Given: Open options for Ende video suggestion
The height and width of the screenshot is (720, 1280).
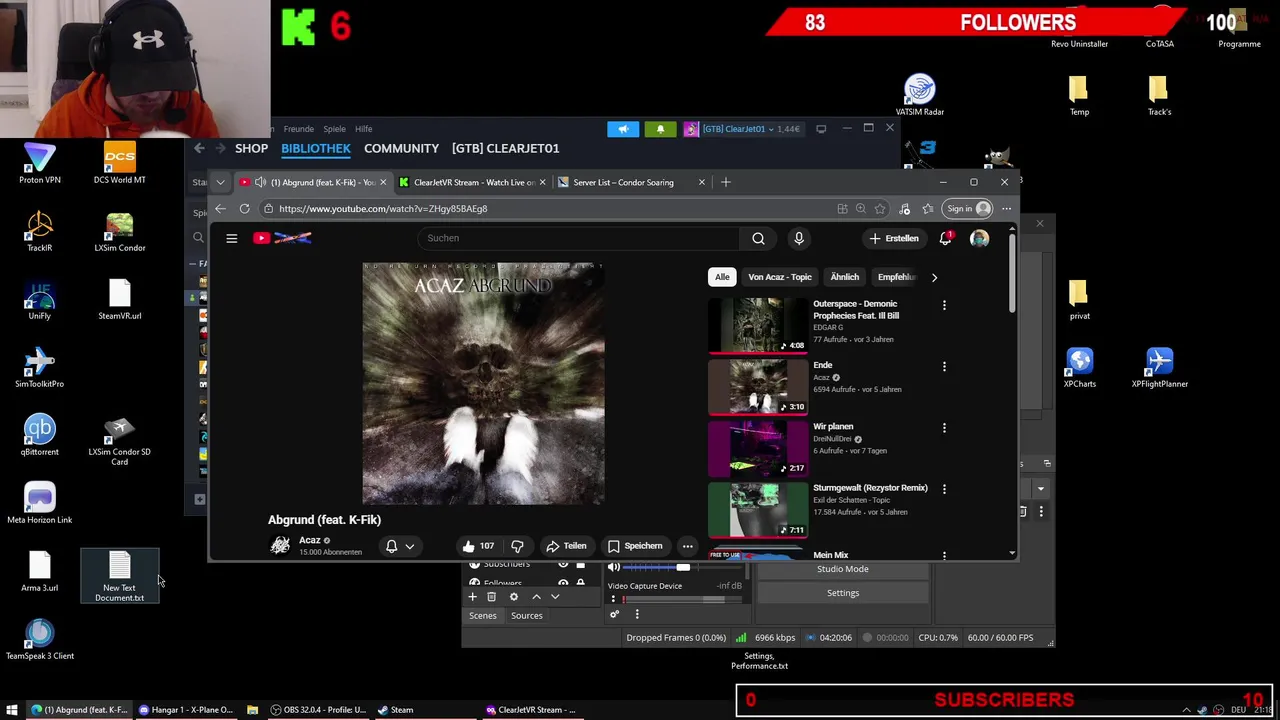Looking at the screenshot, I should pyautogui.click(x=944, y=366).
